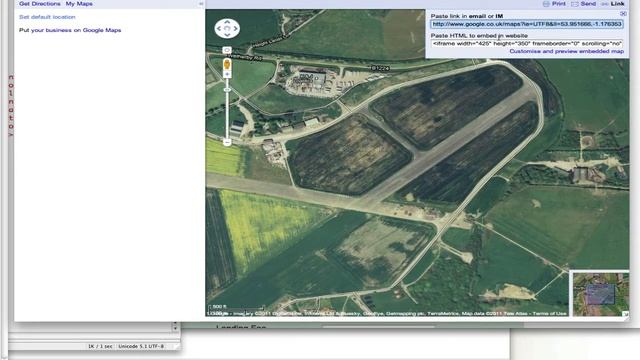
Task: Open Customise and preview embedded map
Action: (567, 51)
